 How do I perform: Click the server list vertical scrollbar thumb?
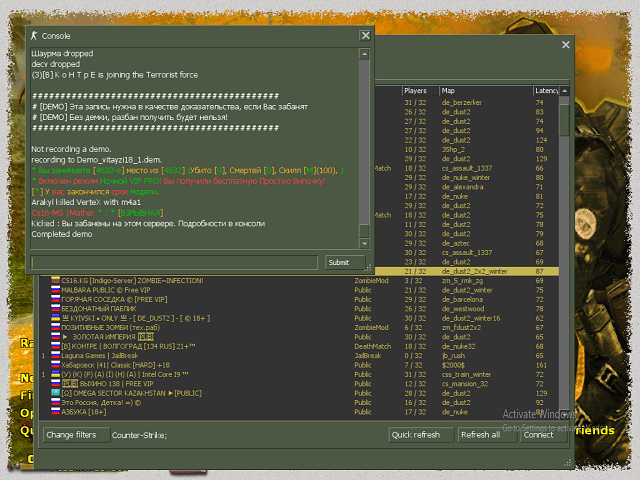click(564, 121)
